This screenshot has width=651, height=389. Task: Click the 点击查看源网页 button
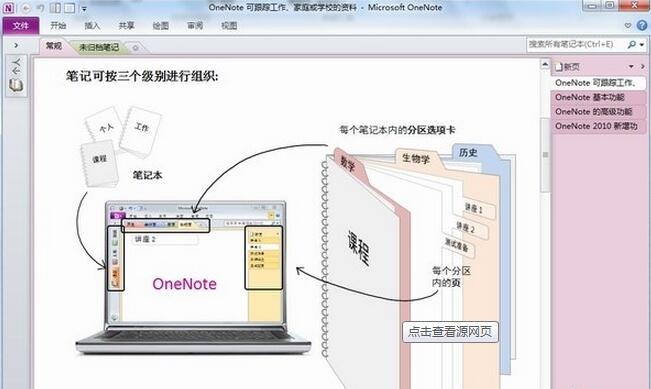tap(450, 332)
